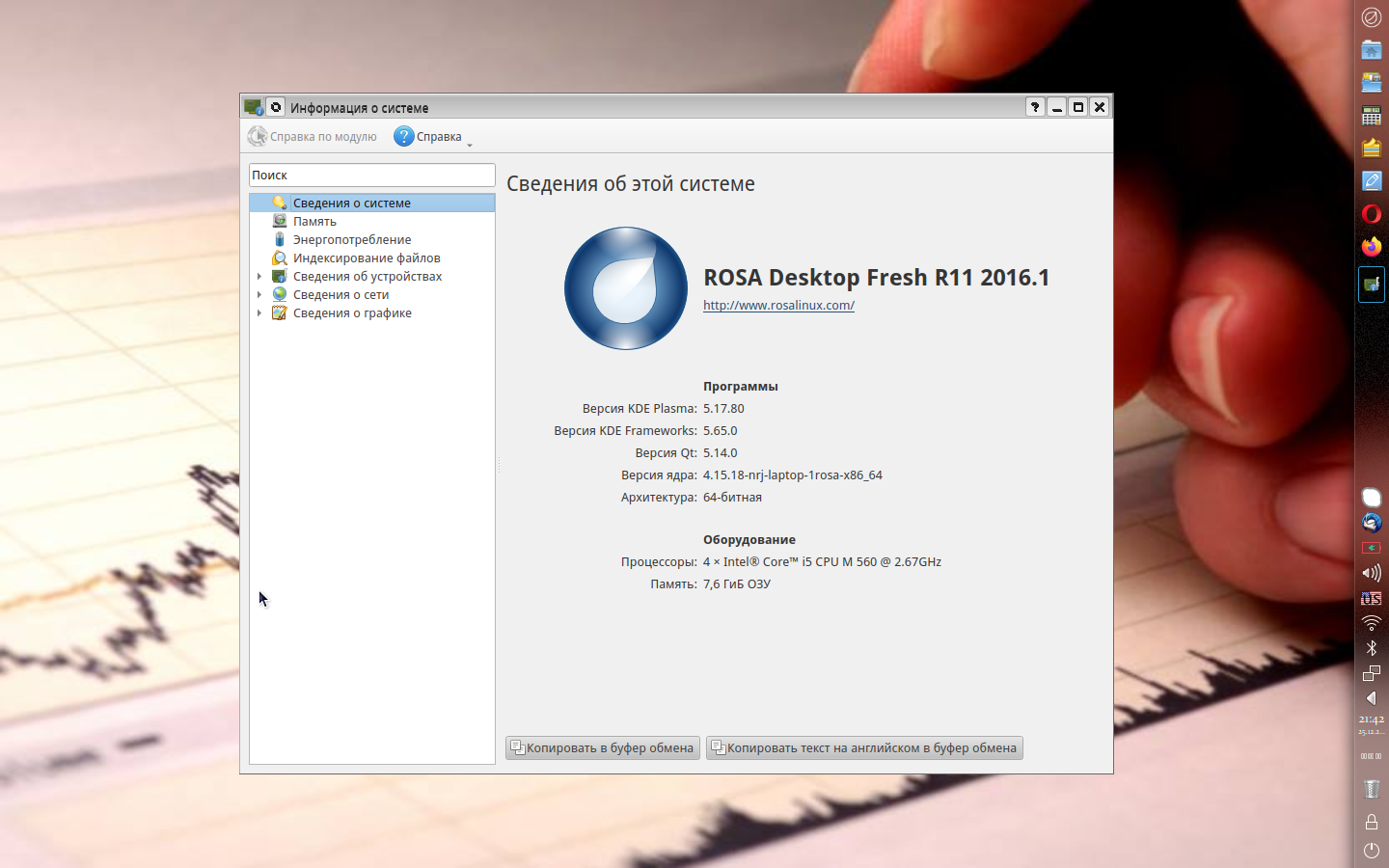Pin the window to all desktops

pos(276,107)
